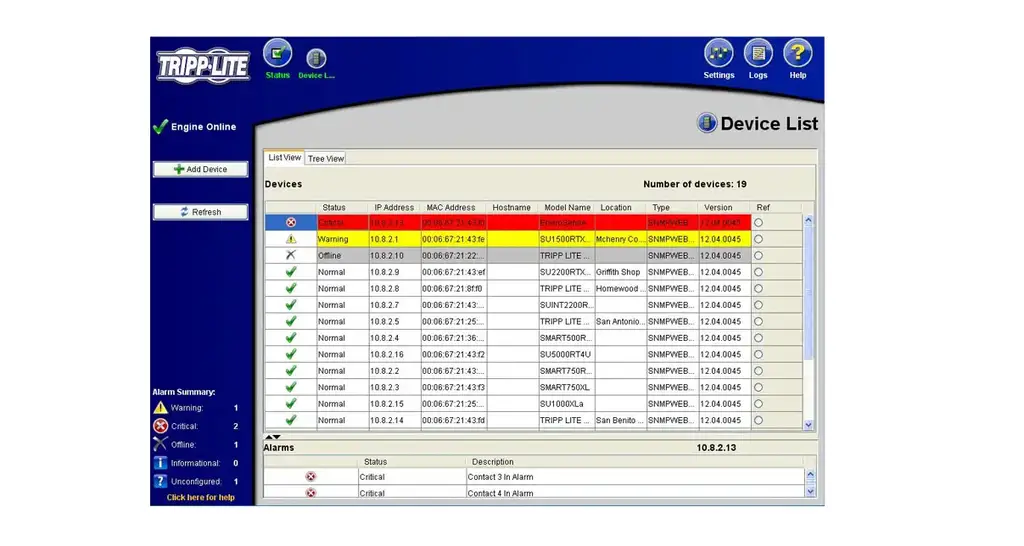
Task: Click the green check icon for 10.8.2.8
Action: tap(291, 288)
